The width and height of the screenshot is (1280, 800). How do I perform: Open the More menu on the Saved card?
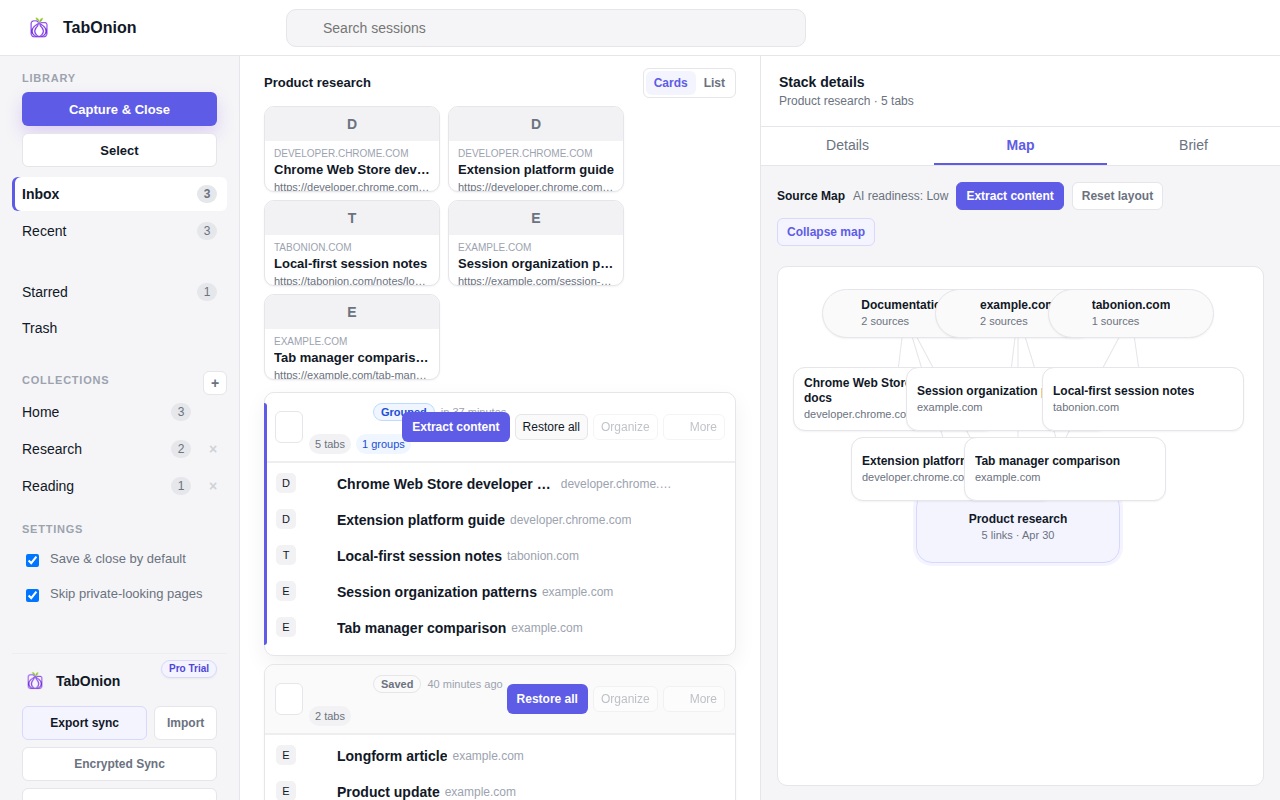[703, 698]
